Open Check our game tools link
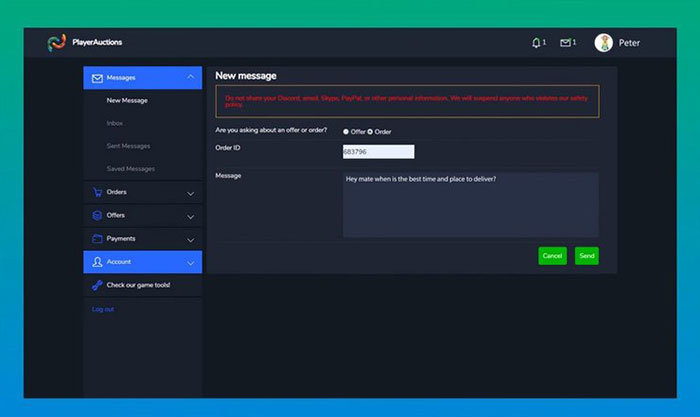The width and height of the screenshot is (700, 417). click(138, 285)
